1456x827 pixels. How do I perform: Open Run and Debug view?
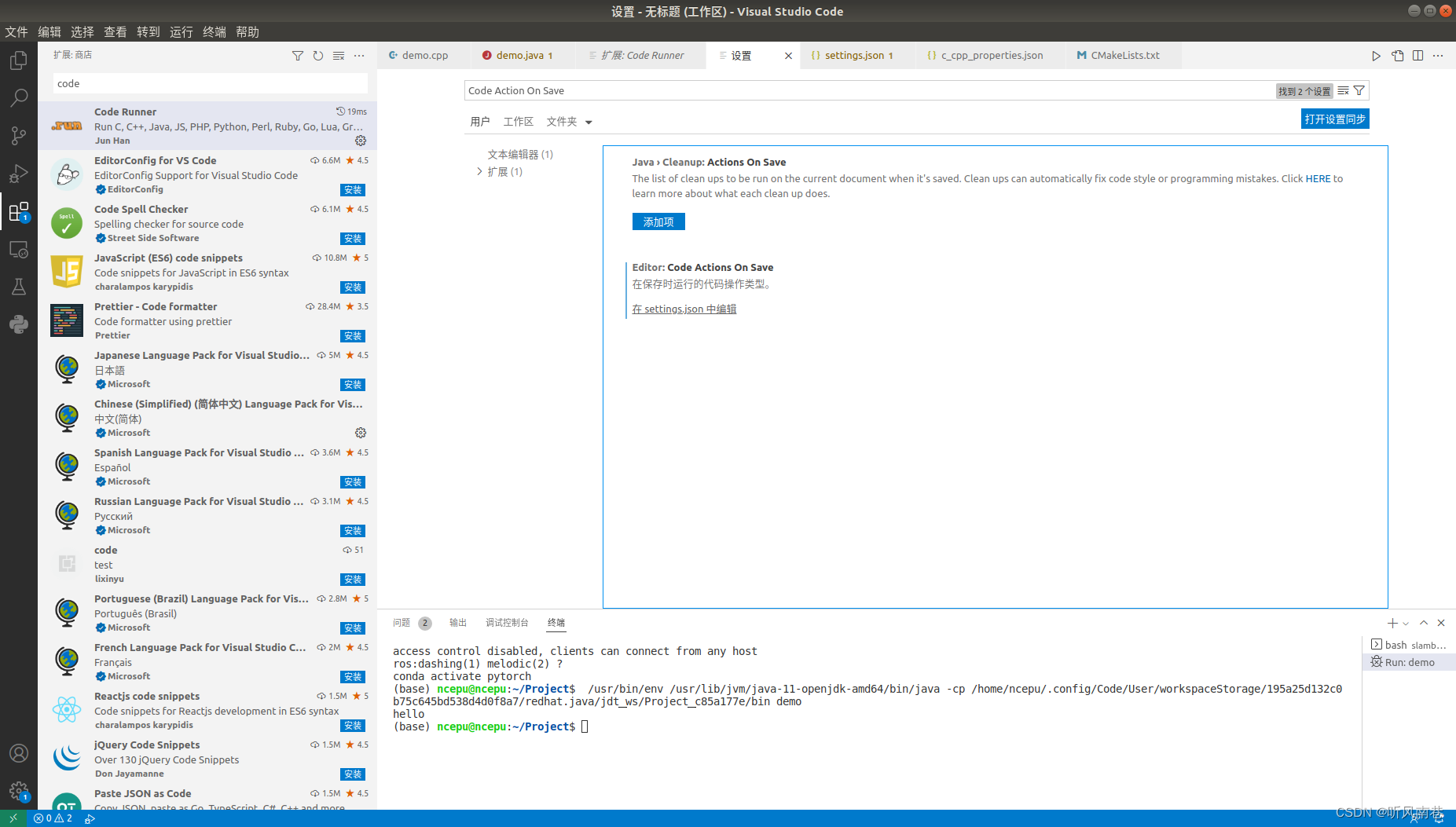click(19, 174)
